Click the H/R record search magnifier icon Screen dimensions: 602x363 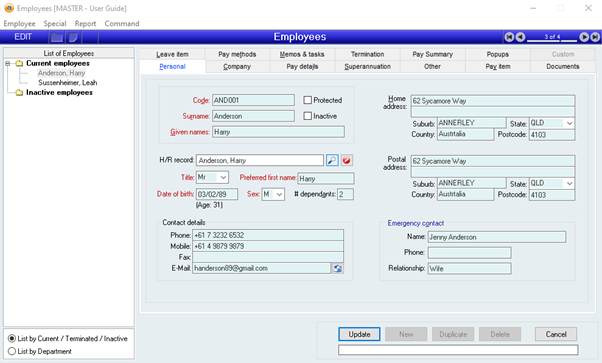332,160
